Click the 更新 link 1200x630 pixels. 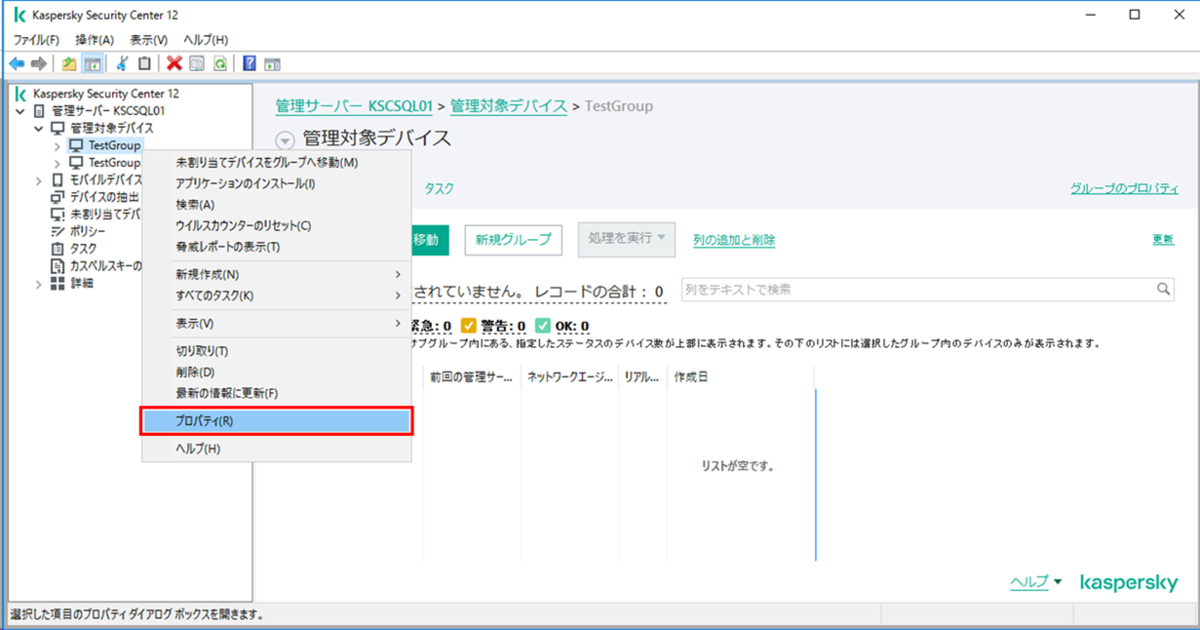(x=1163, y=240)
